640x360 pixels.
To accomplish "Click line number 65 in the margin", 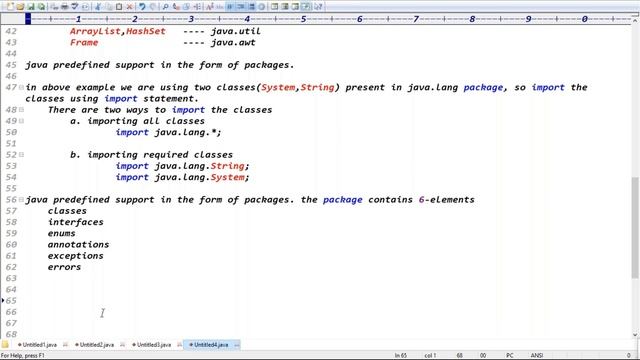I will [11, 301].
